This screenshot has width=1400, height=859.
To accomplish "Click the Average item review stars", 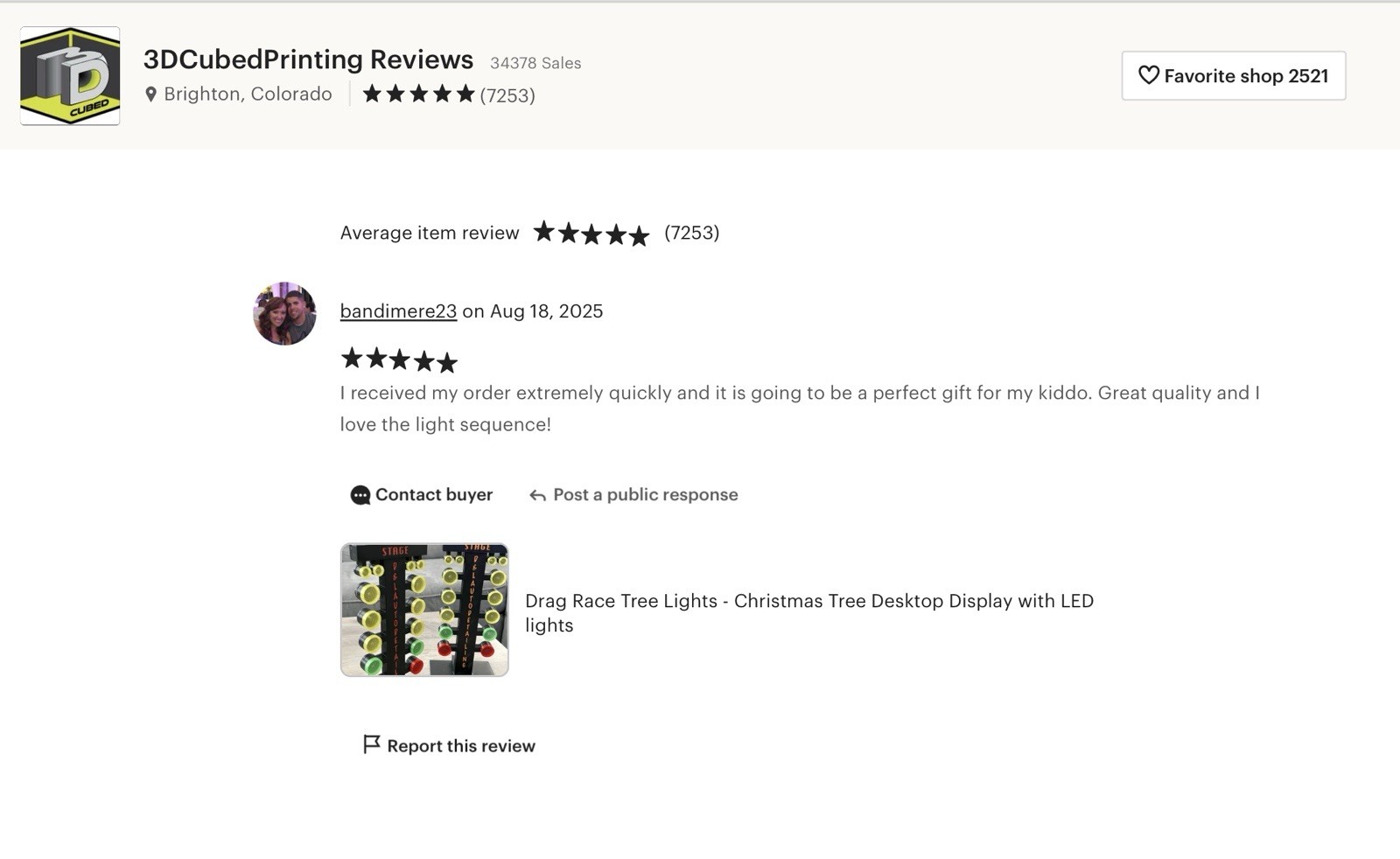I will 591,234.
